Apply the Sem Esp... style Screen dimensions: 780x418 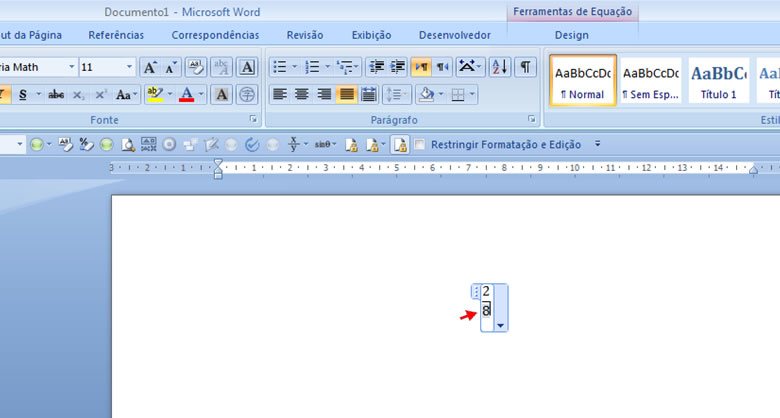point(651,80)
